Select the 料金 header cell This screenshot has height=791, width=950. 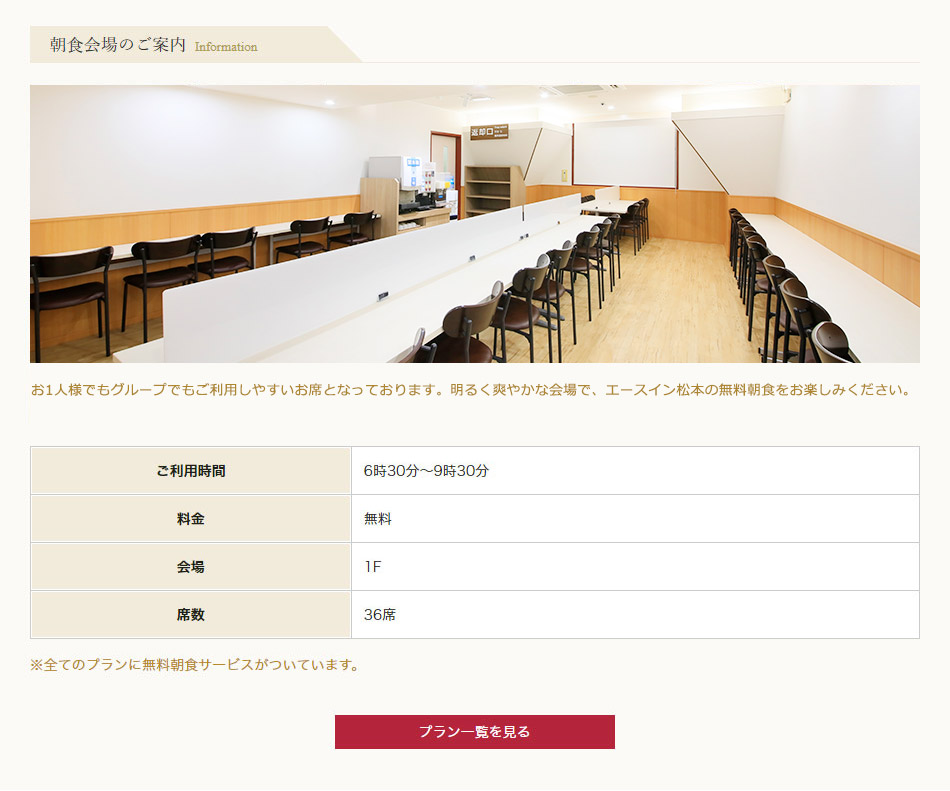pyautogui.click(x=191, y=518)
